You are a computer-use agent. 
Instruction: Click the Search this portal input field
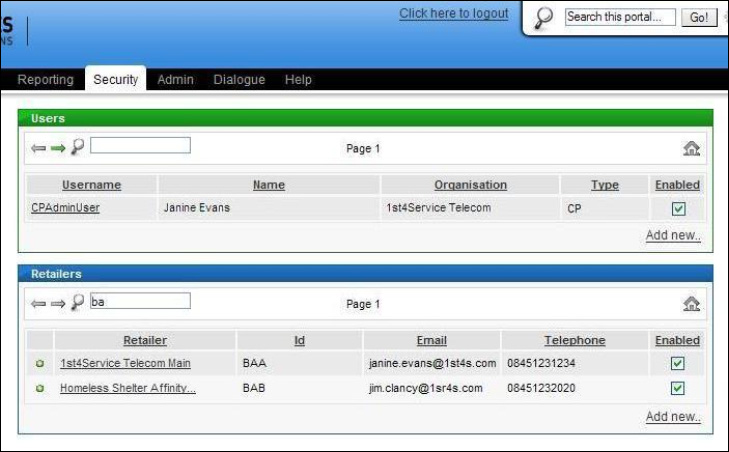[x=620, y=18]
